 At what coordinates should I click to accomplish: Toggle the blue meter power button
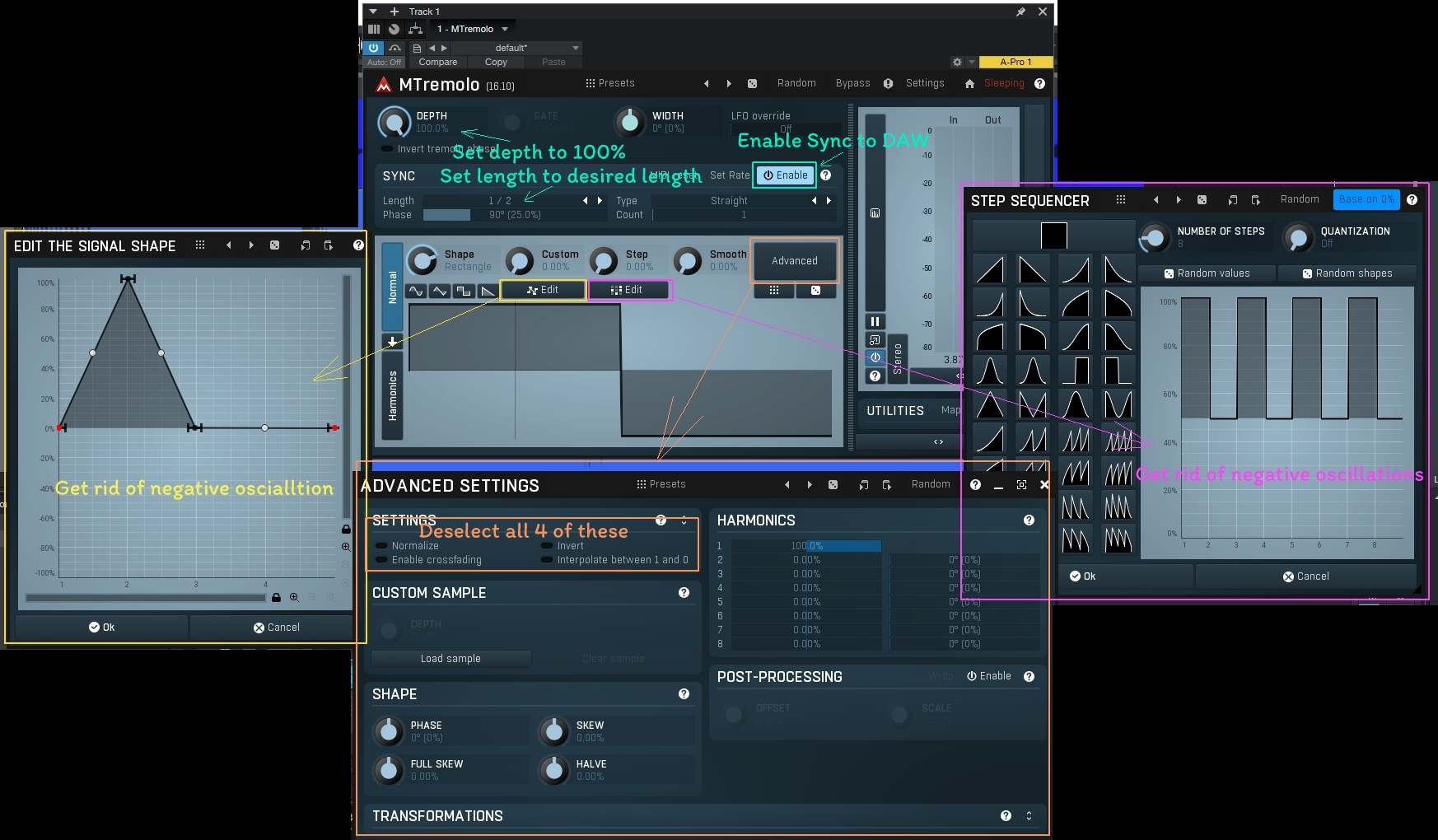coord(875,357)
